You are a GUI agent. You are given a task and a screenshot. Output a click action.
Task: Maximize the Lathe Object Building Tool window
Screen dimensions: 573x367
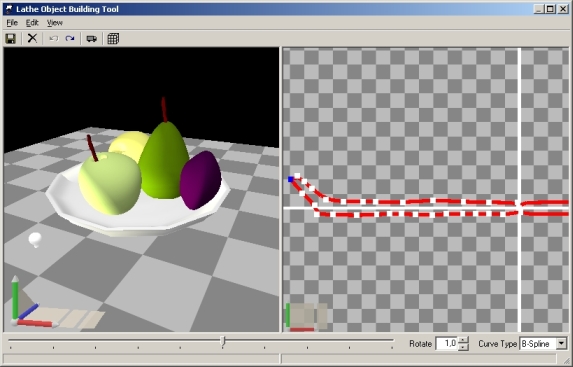(550, 9)
